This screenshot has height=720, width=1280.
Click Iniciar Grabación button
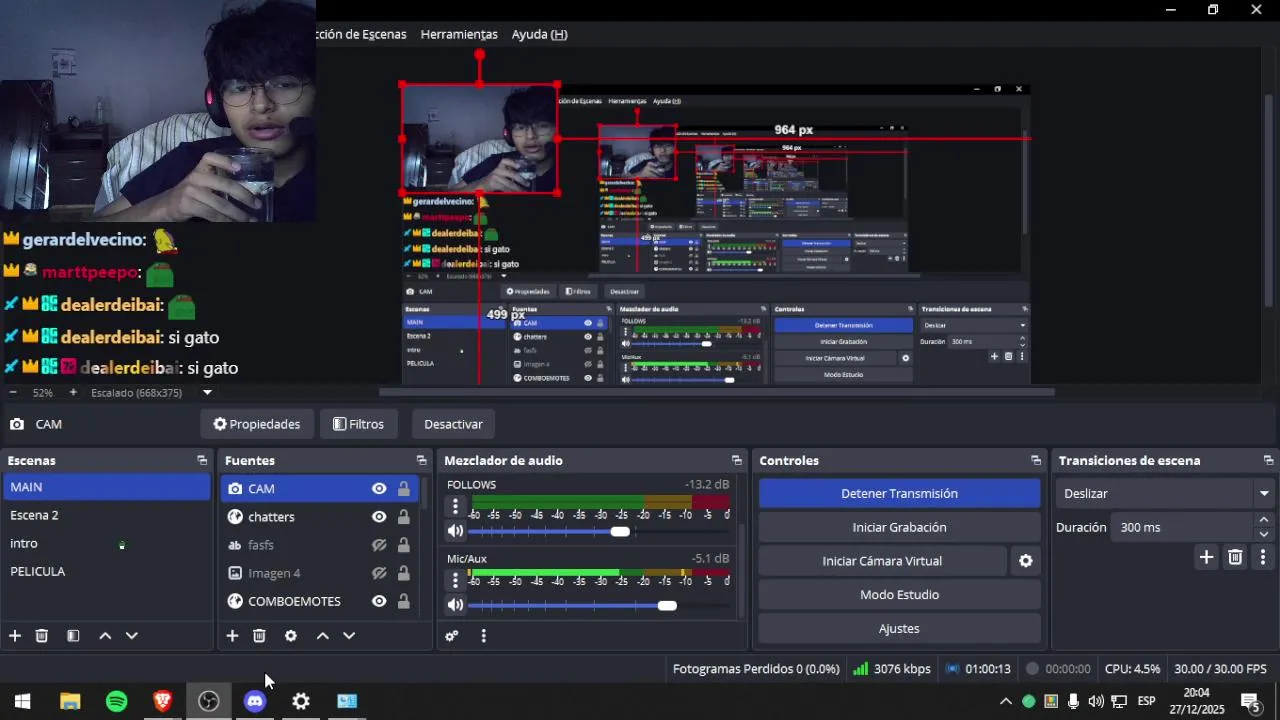(899, 527)
